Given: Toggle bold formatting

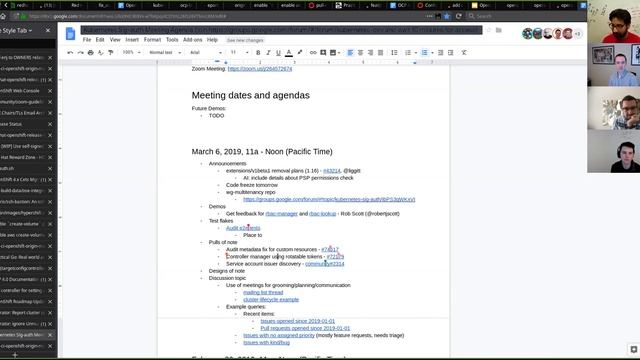Looking at the screenshot, I should [258, 53].
